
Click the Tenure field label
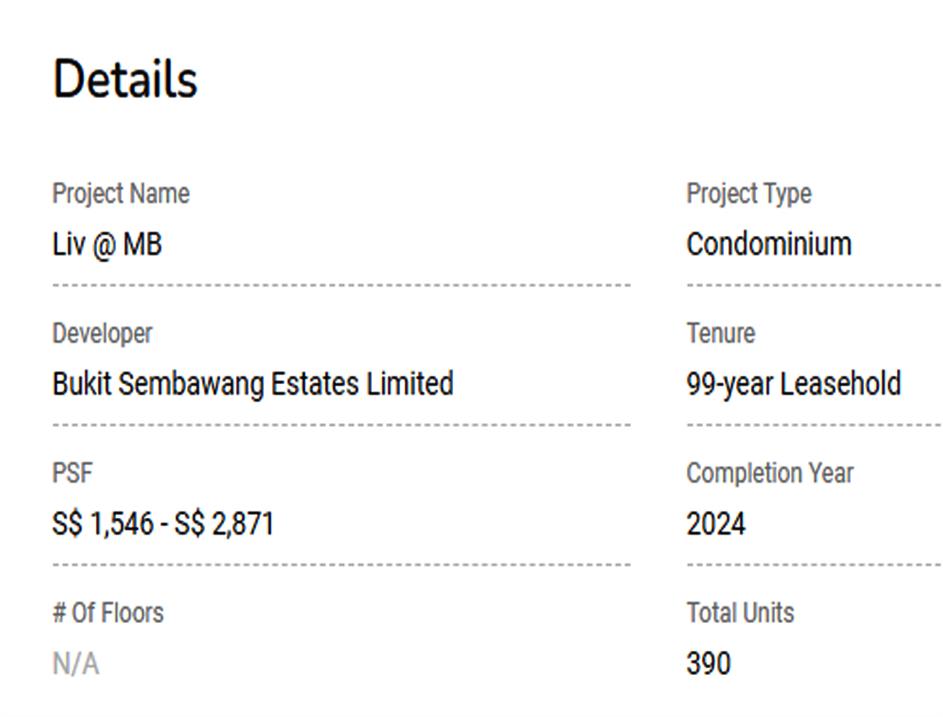coord(720,333)
